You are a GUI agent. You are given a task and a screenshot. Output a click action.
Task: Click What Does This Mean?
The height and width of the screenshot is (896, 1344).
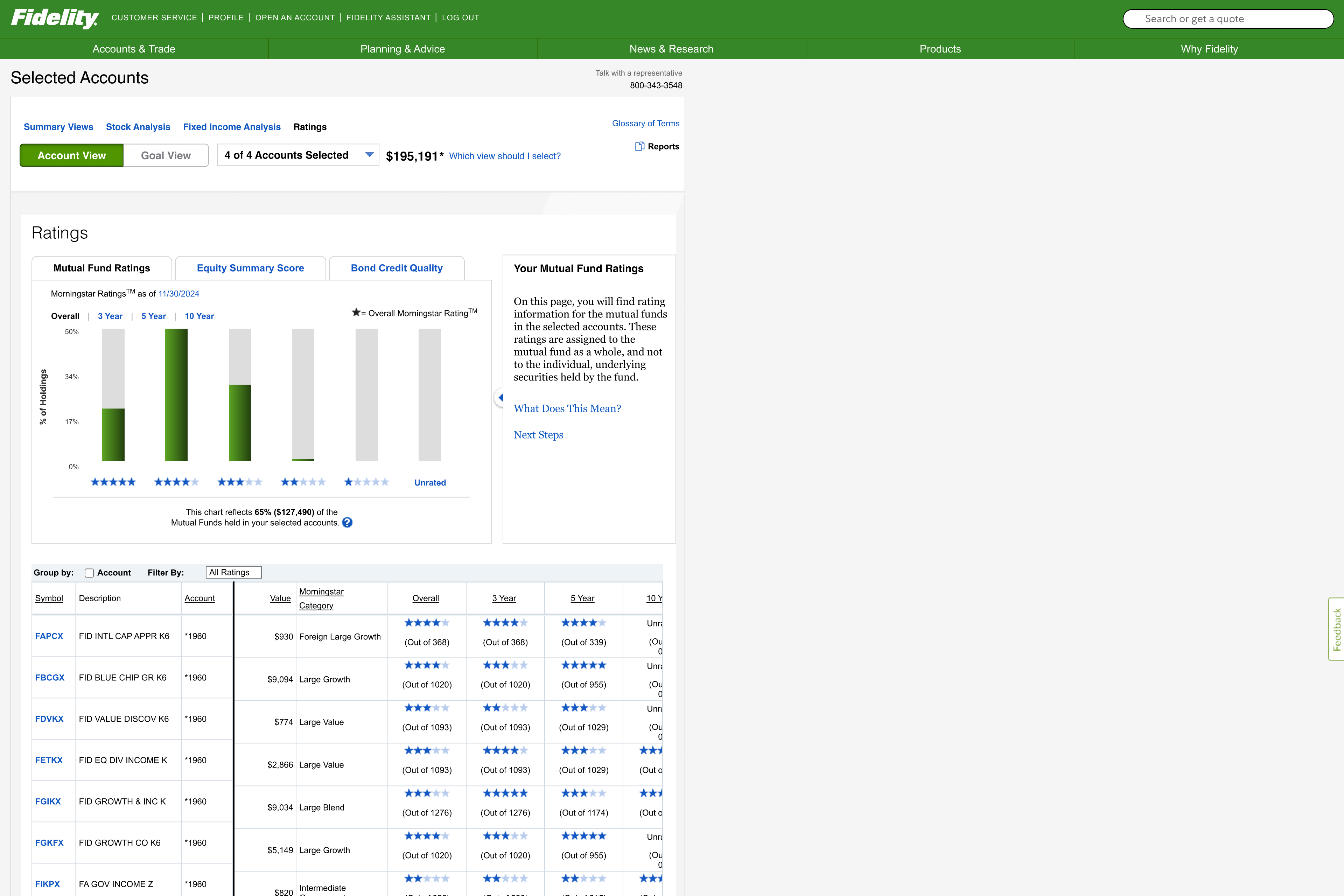567,408
